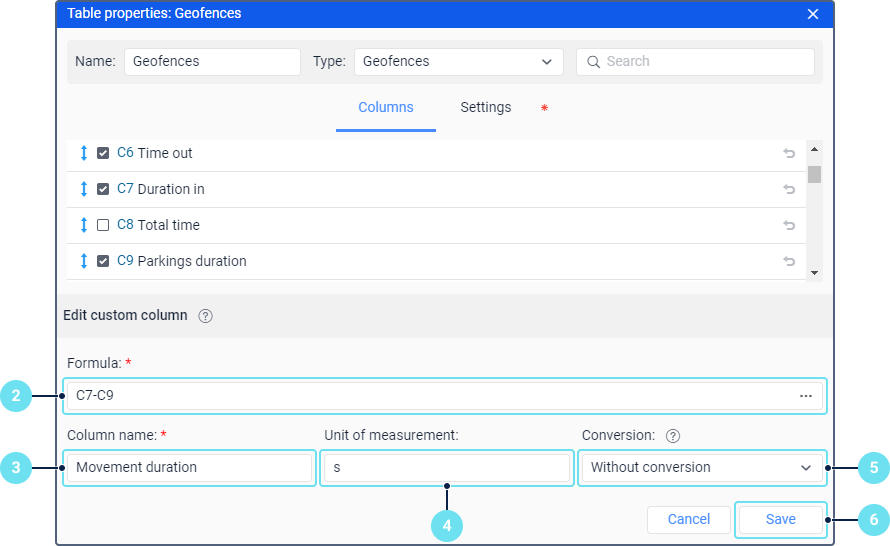Viewport: 890px width, 546px height.
Task: Click help icon next to Edit custom column
Action: [x=205, y=316]
